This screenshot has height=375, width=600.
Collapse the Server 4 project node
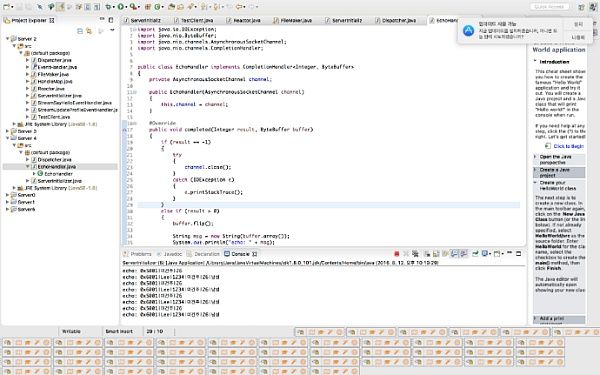click(7, 138)
